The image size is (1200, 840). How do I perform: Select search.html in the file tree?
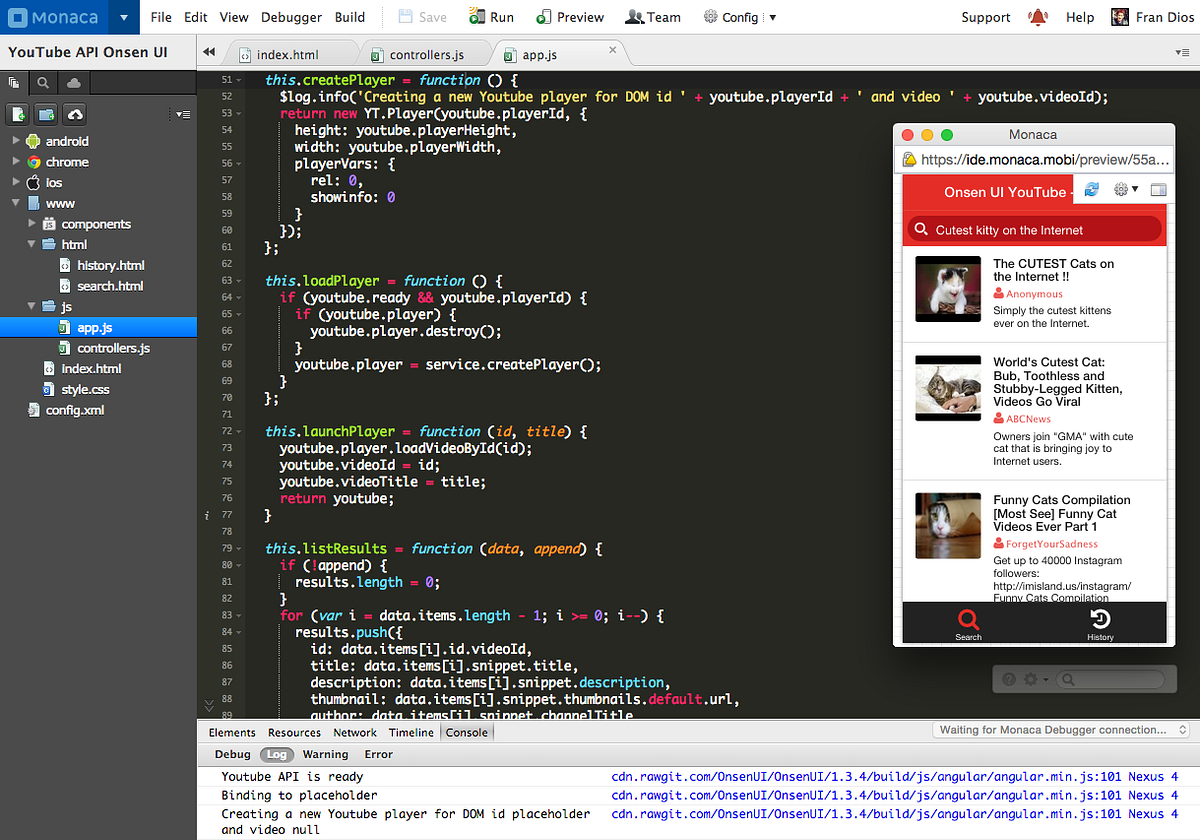click(x=110, y=286)
